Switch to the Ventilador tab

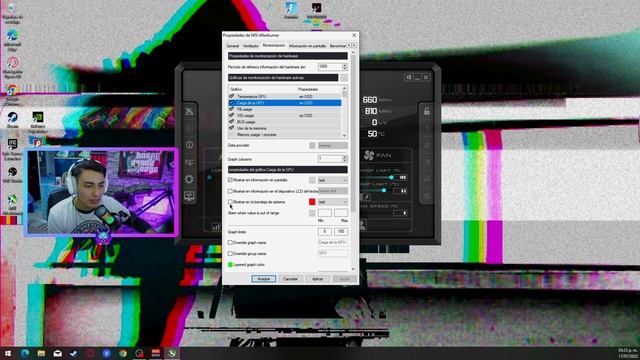tap(251, 46)
